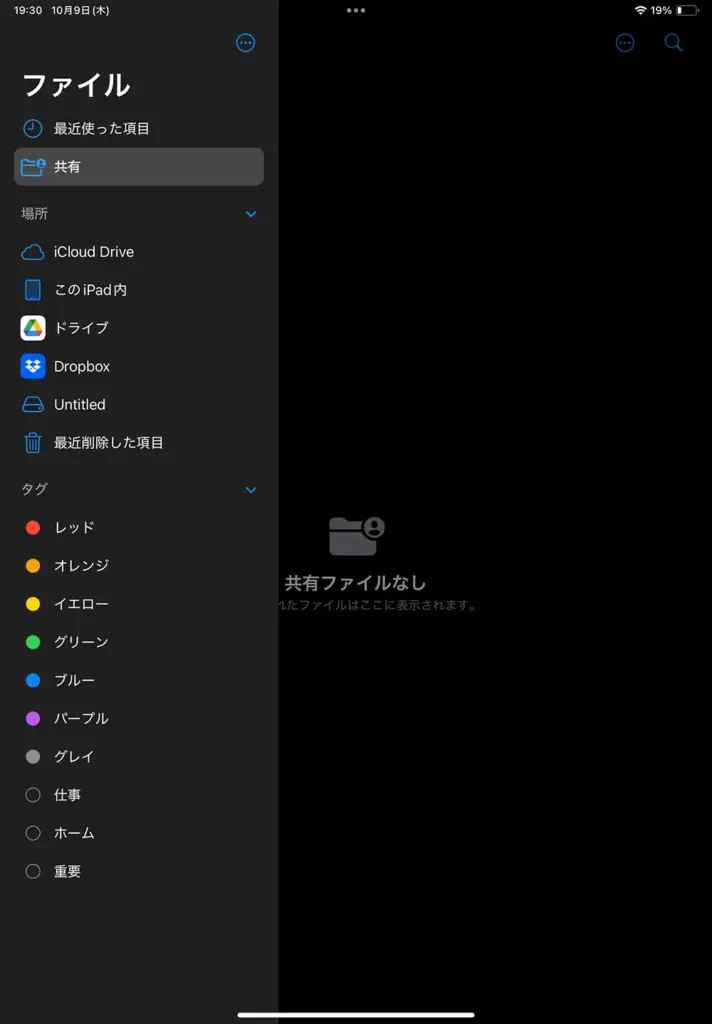
Task: Open the sidebar more options ellipsis button
Action: pos(246,43)
